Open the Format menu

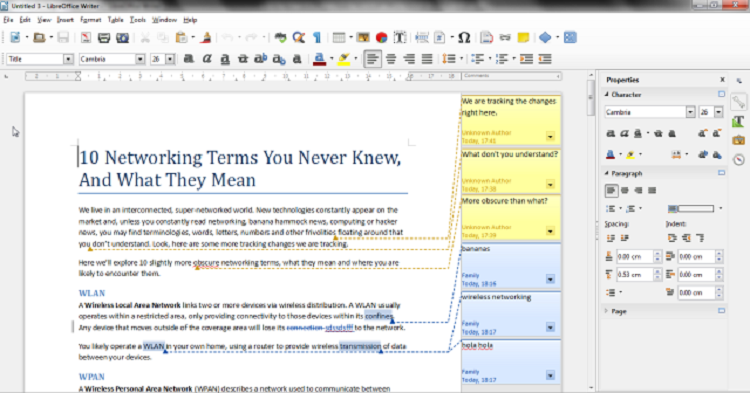[x=90, y=20]
